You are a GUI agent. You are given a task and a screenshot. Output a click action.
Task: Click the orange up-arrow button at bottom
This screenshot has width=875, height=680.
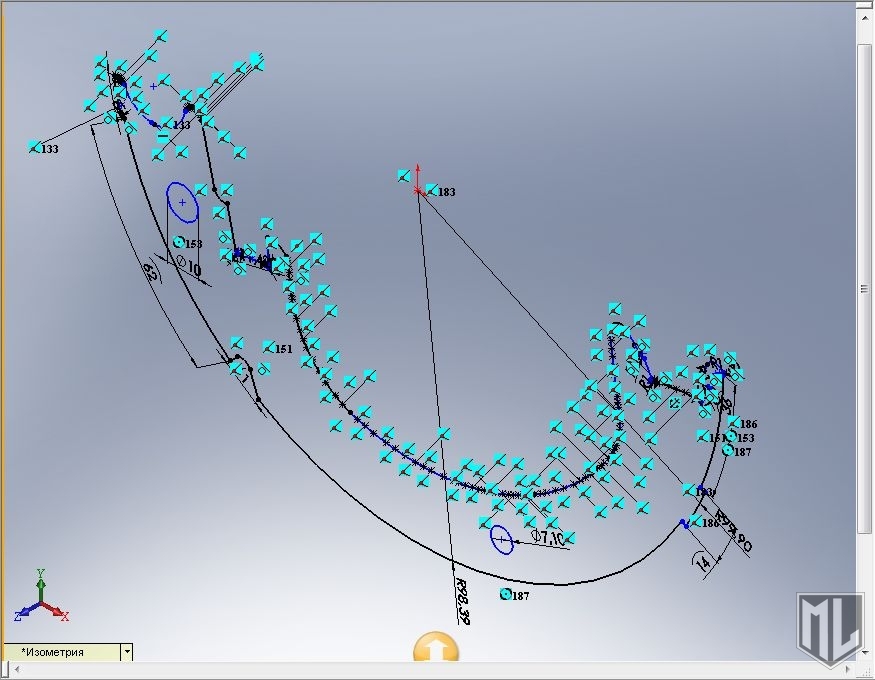[435, 649]
